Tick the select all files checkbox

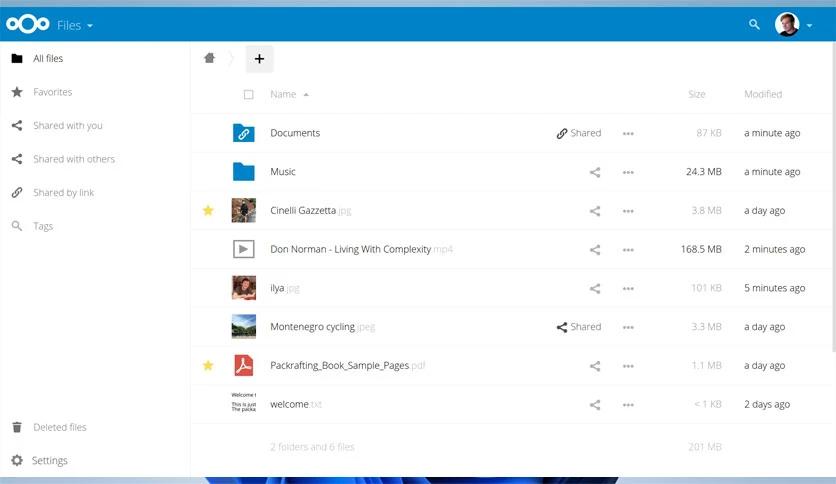coord(248,94)
